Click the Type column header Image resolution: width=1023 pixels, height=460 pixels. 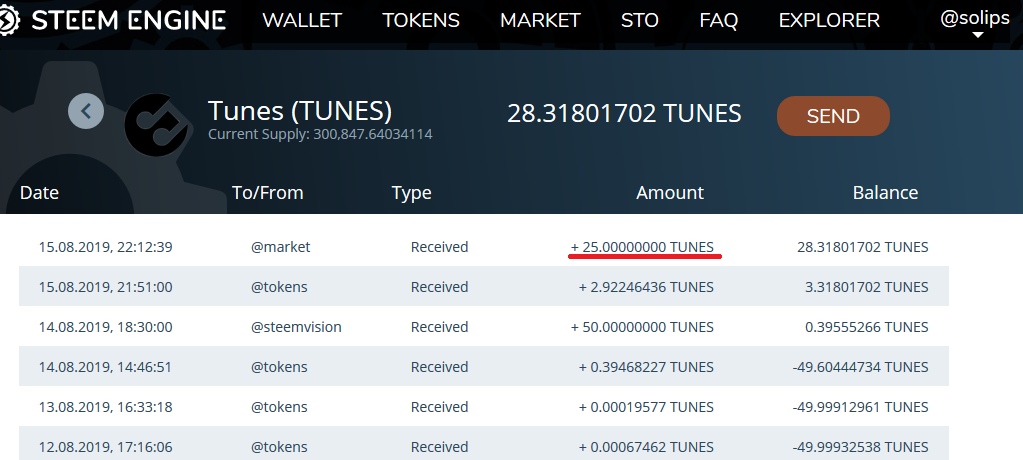[x=412, y=193]
